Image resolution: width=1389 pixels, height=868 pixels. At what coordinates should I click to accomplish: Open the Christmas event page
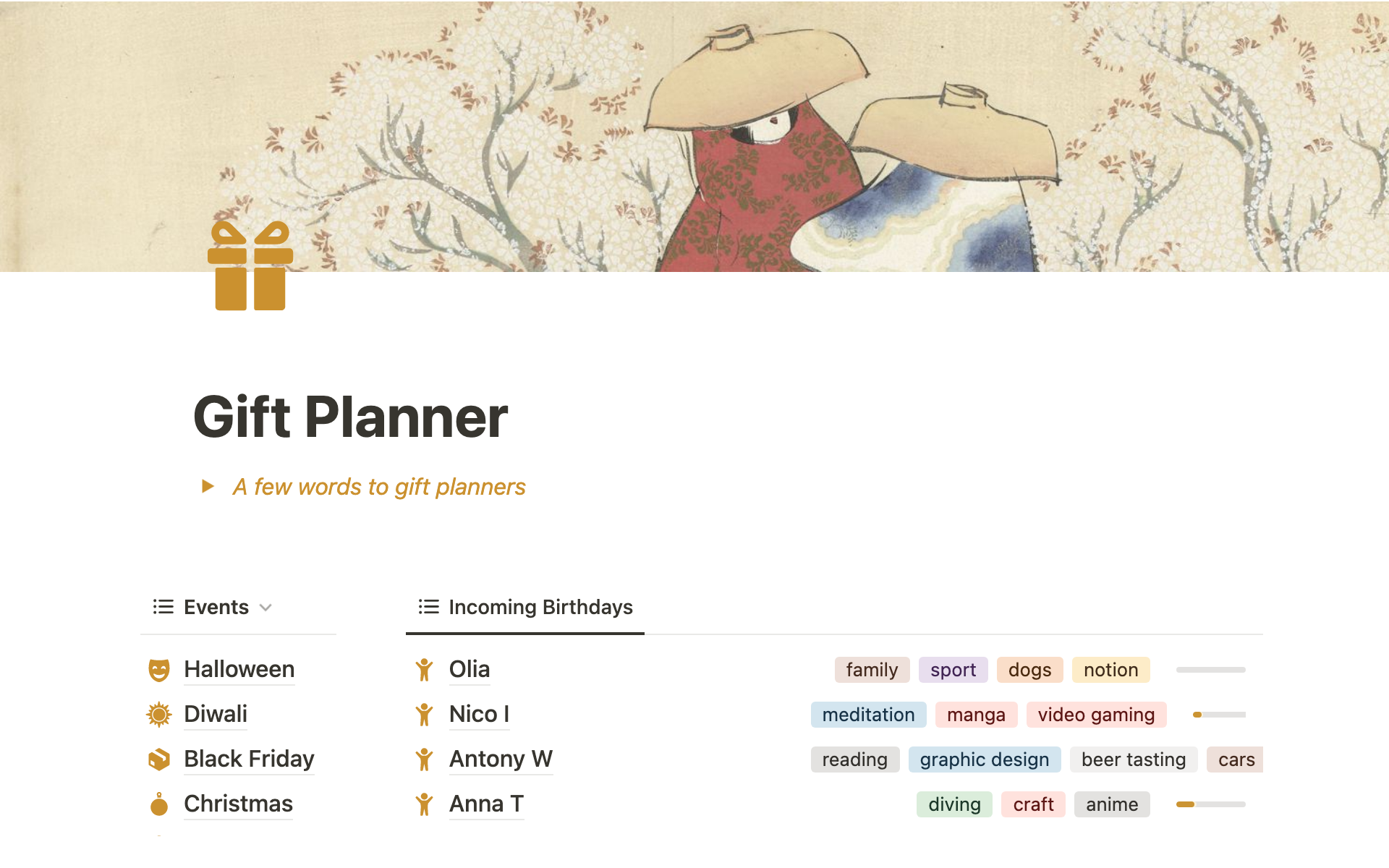[x=238, y=804]
